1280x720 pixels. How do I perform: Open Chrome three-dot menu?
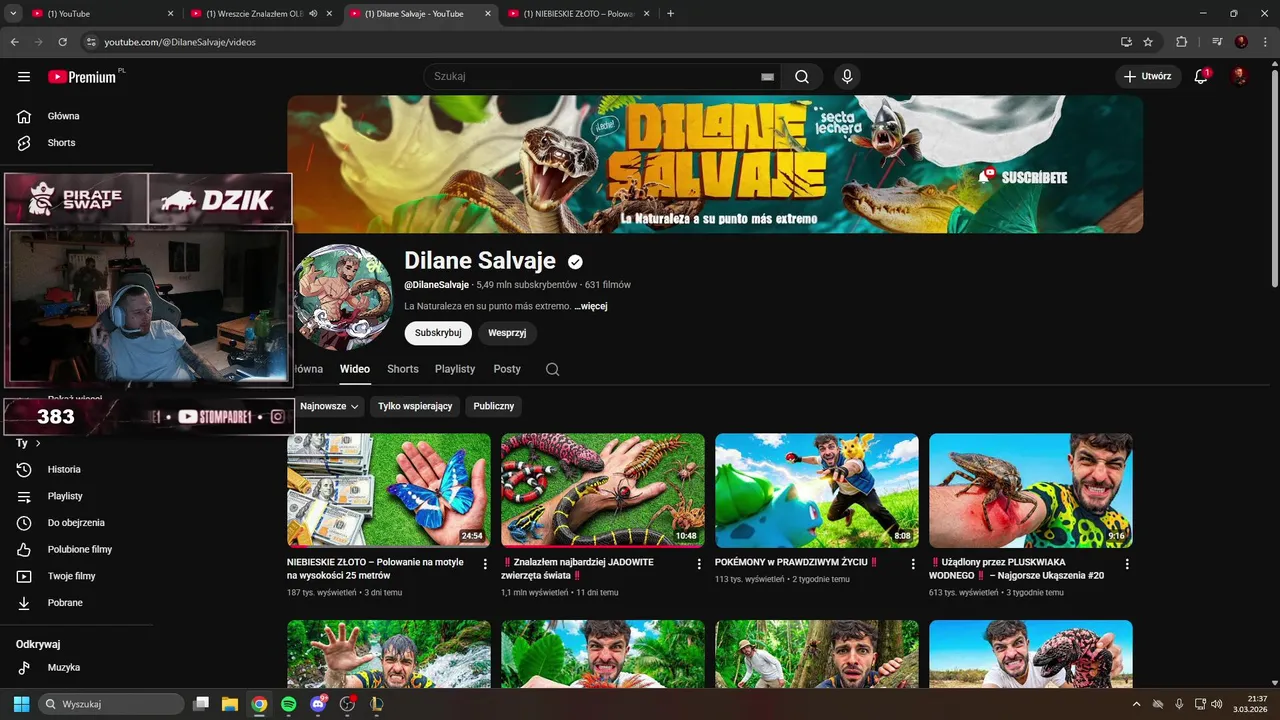[x=1265, y=42]
